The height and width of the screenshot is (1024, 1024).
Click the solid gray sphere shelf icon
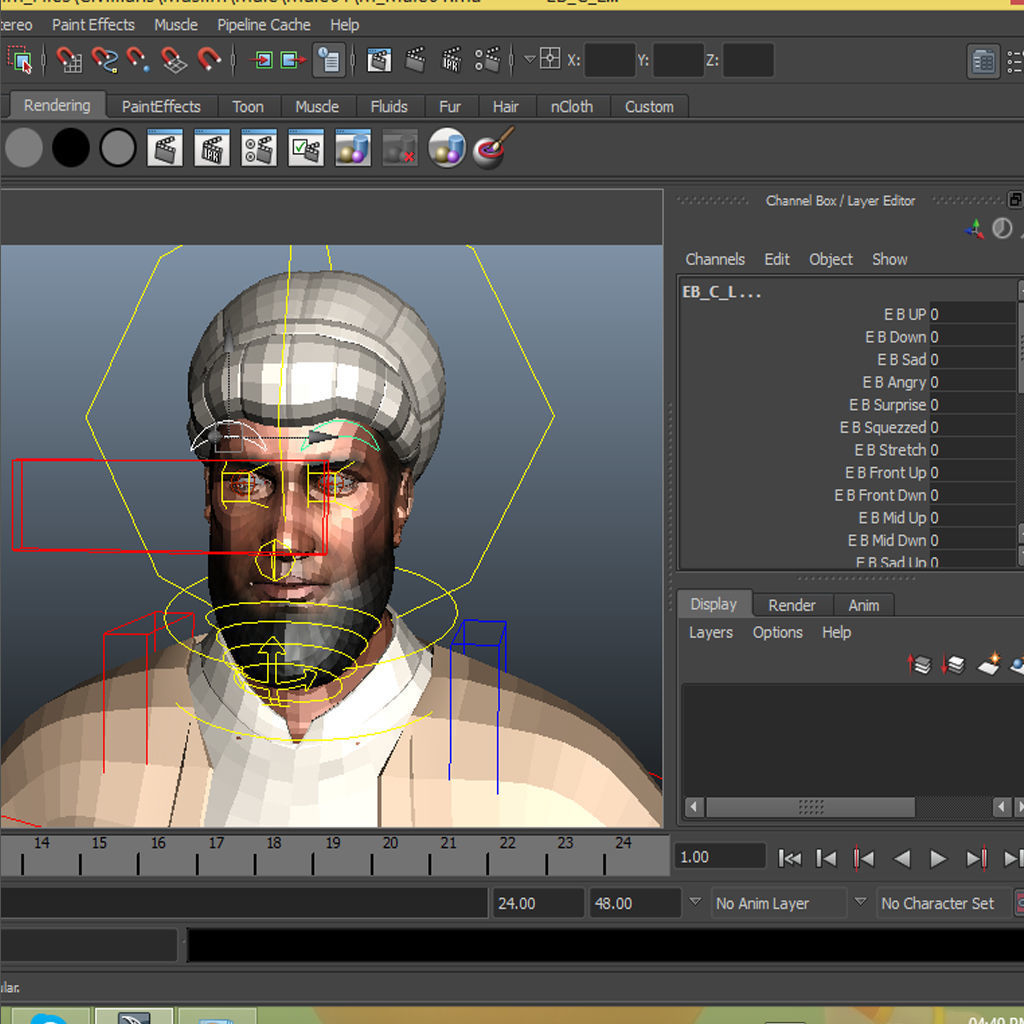click(24, 148)
